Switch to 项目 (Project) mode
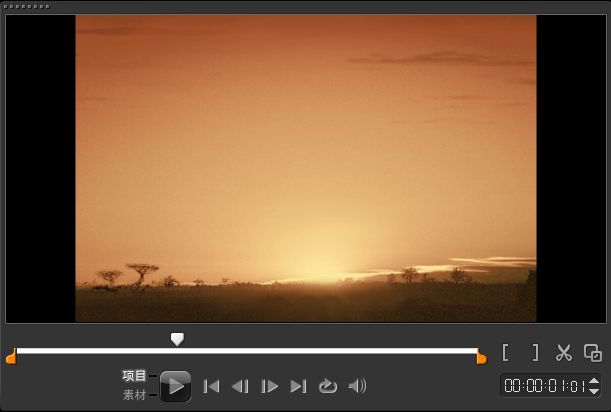This screenshot has width=611, height=412. [x=134, y=376]
